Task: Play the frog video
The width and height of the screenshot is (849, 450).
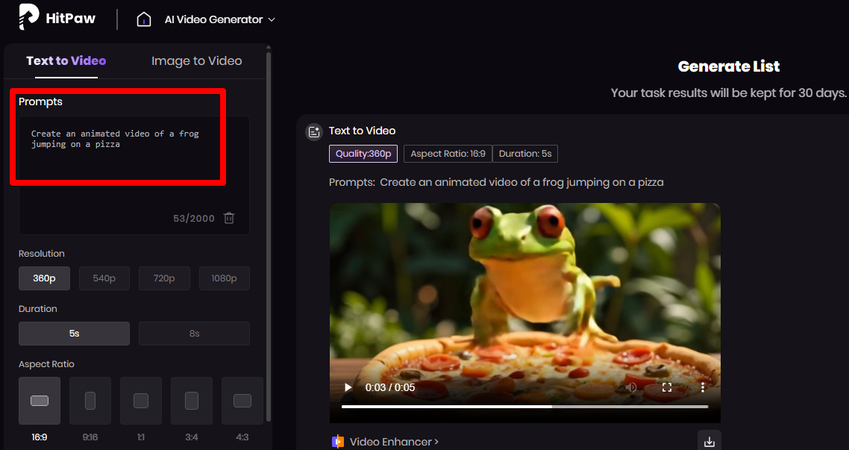Action: pos(348,387)
